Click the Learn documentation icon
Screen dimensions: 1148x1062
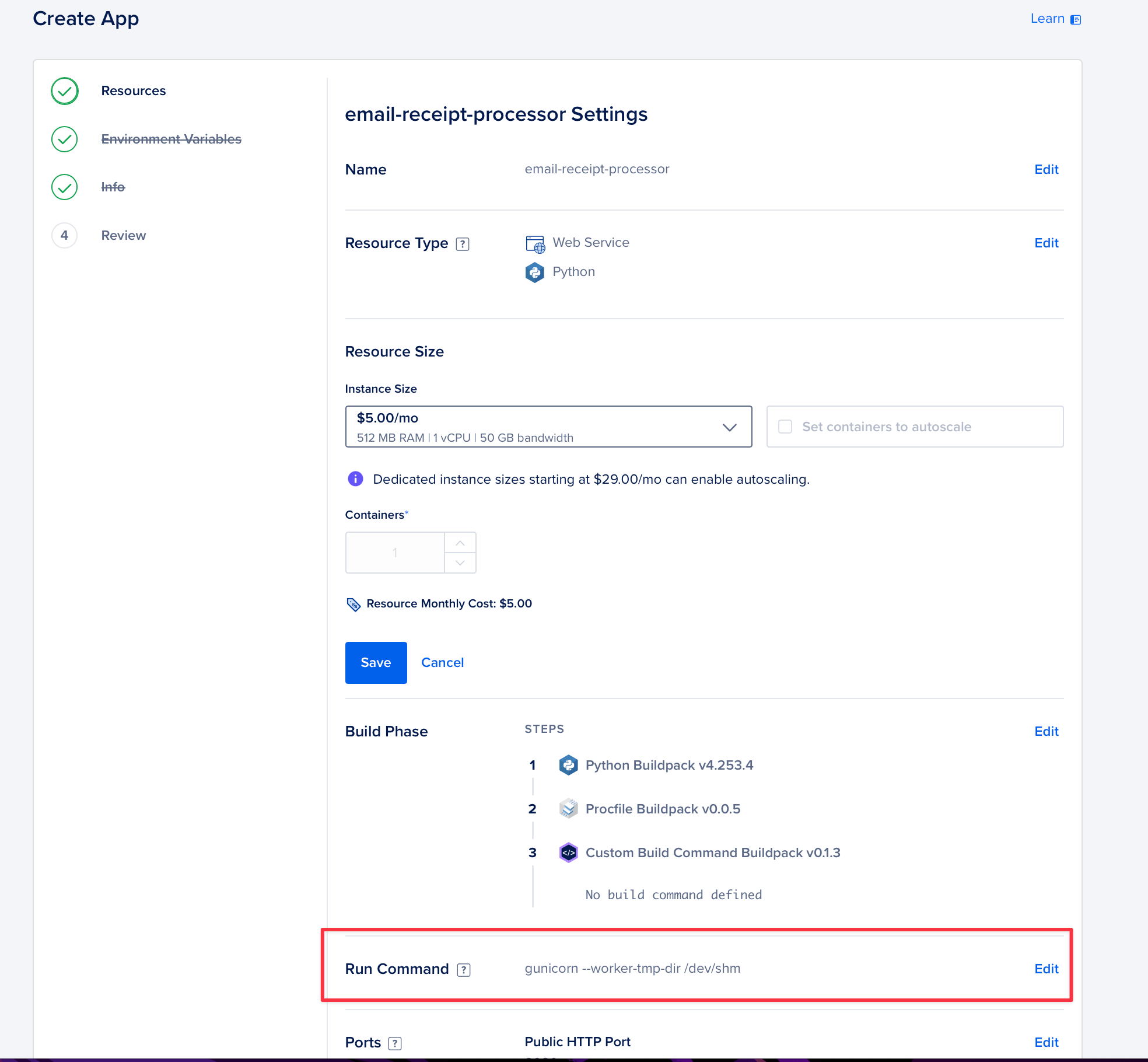[1076, 20]
